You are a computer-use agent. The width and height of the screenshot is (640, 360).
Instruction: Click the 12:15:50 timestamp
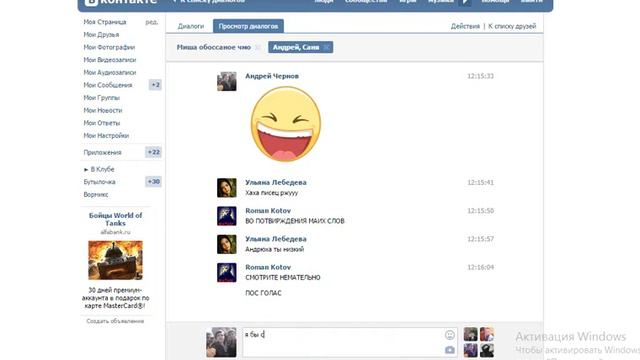point(480,211)
